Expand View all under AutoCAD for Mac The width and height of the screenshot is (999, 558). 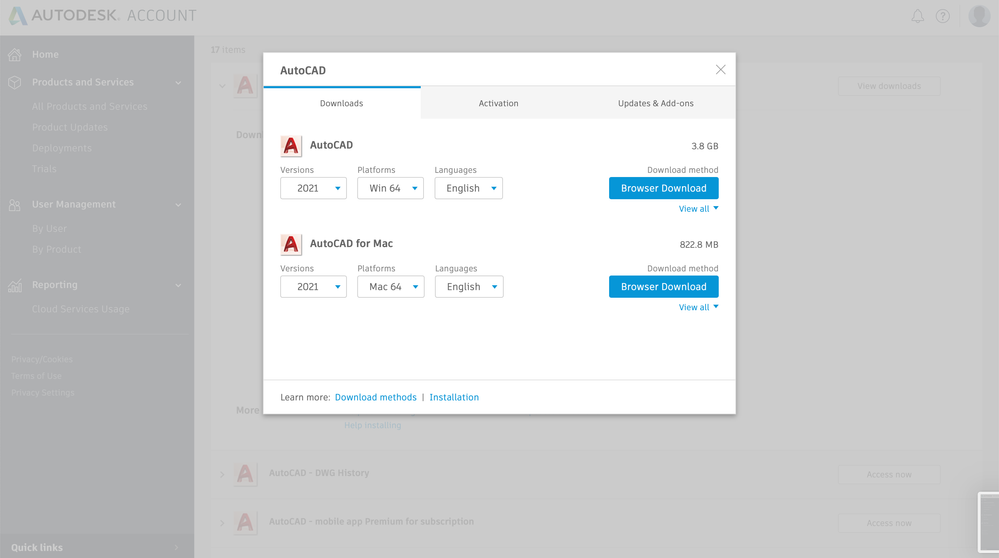[698, 307]
